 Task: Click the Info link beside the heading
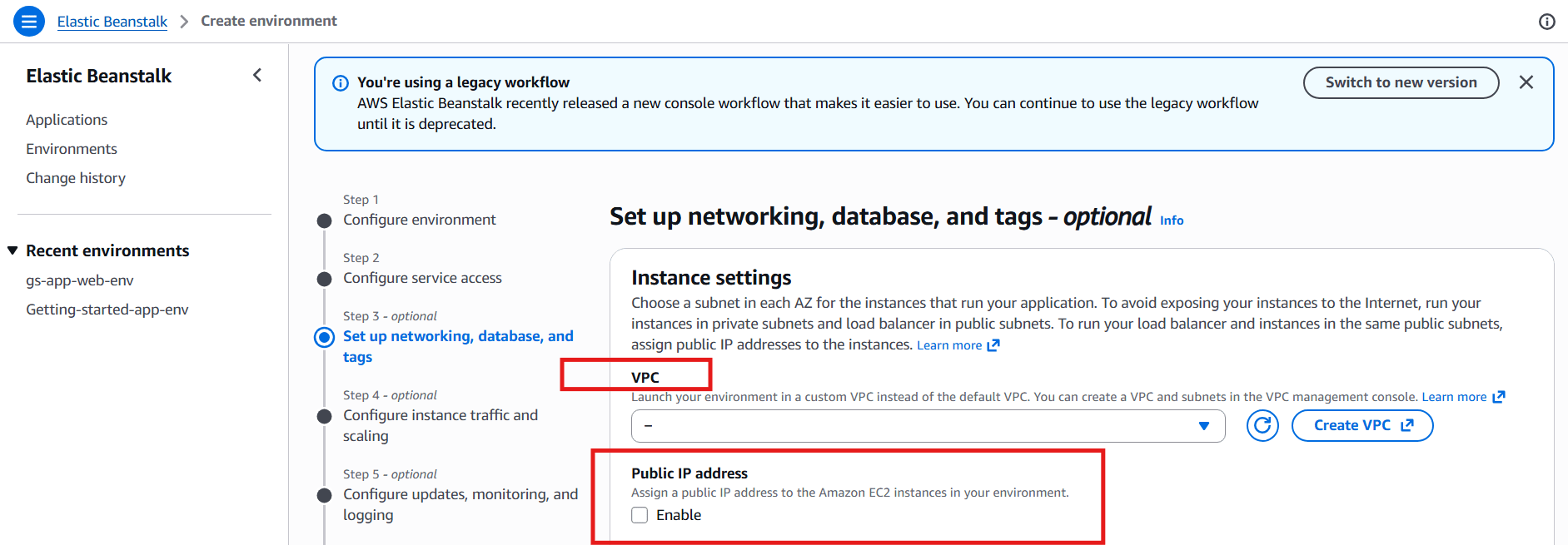point(1172,220)
